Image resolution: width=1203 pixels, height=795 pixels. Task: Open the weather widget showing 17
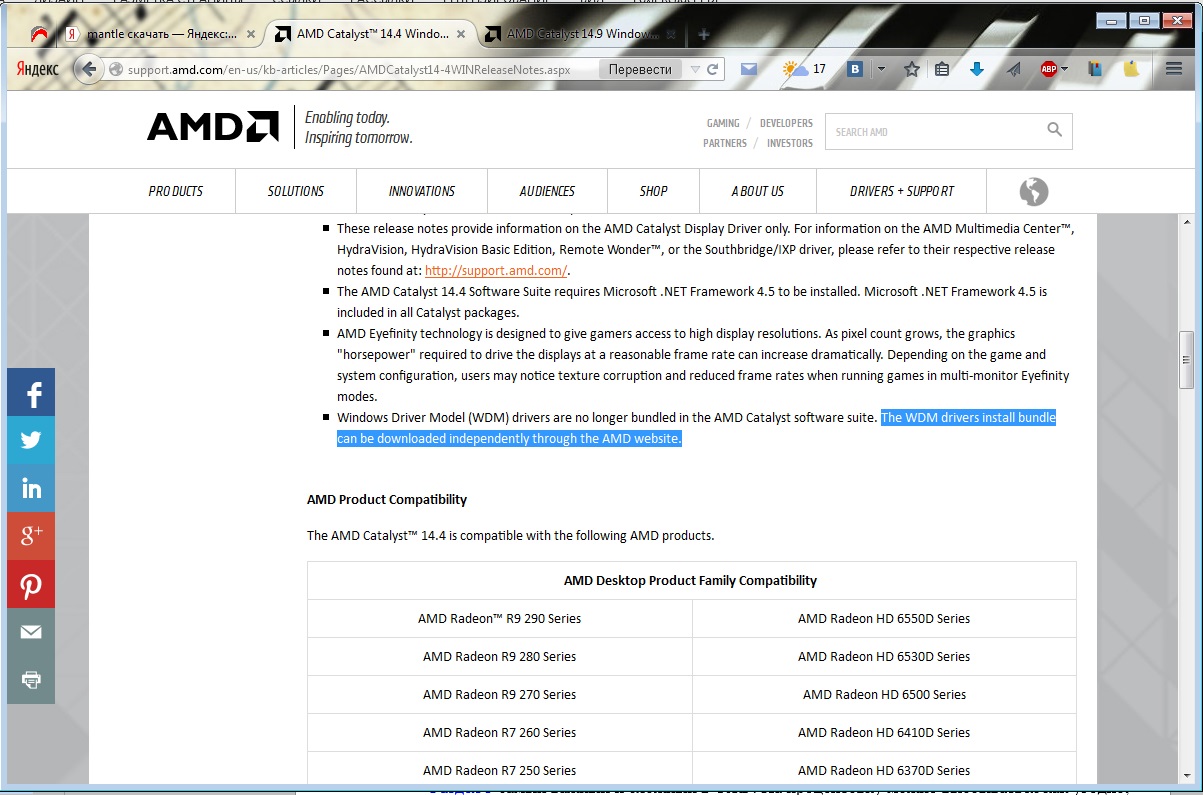pyautogui.click(x=805, y=69)
